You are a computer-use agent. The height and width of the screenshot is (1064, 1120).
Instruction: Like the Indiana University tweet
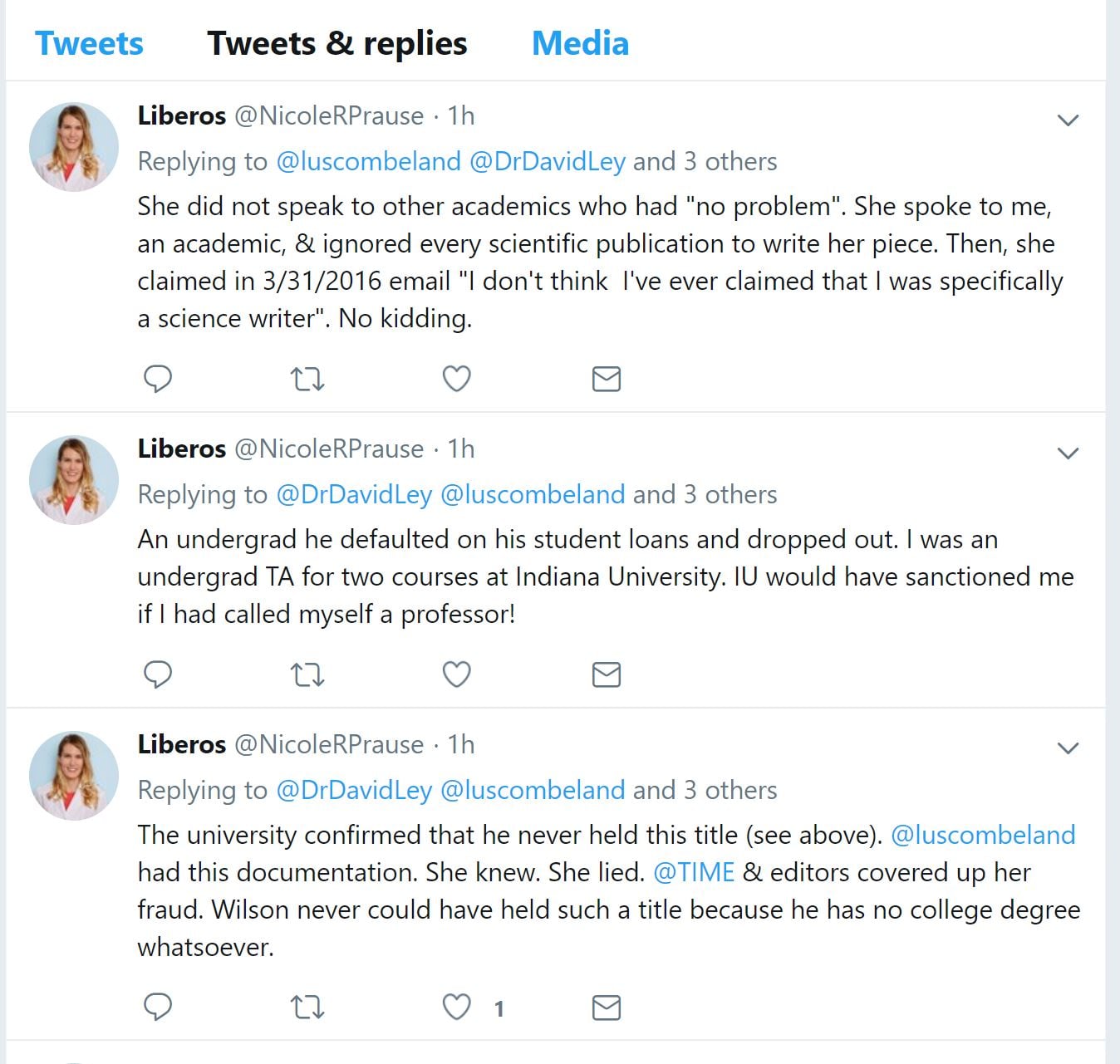click(x=456, y=674)
